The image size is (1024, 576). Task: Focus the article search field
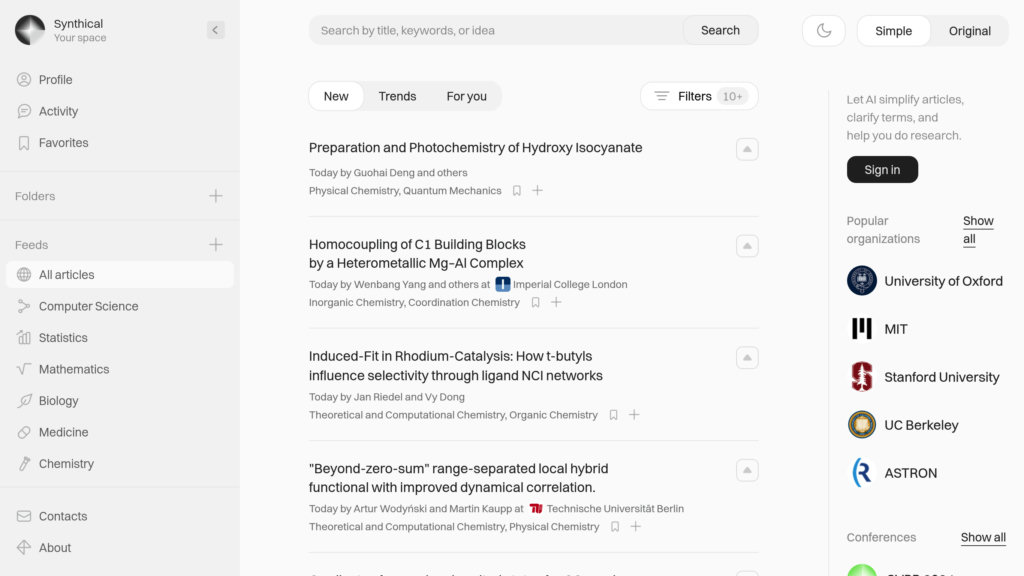496,30
